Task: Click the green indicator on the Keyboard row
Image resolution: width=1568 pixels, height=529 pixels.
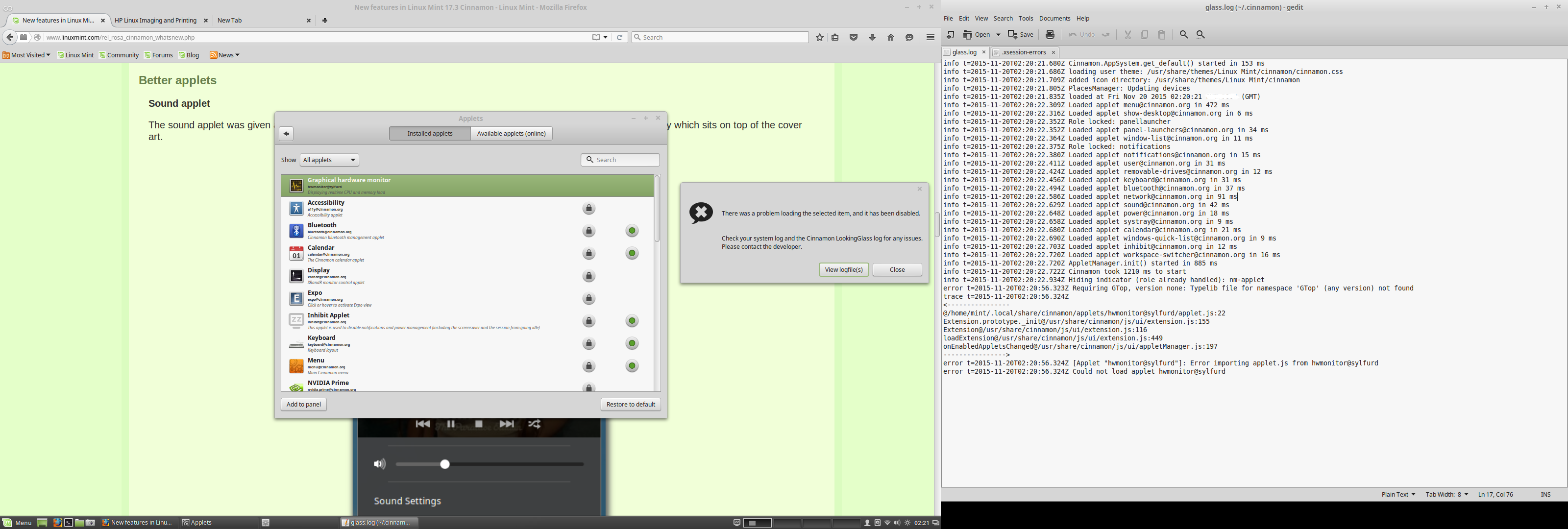Action: [x=633, y=343]
